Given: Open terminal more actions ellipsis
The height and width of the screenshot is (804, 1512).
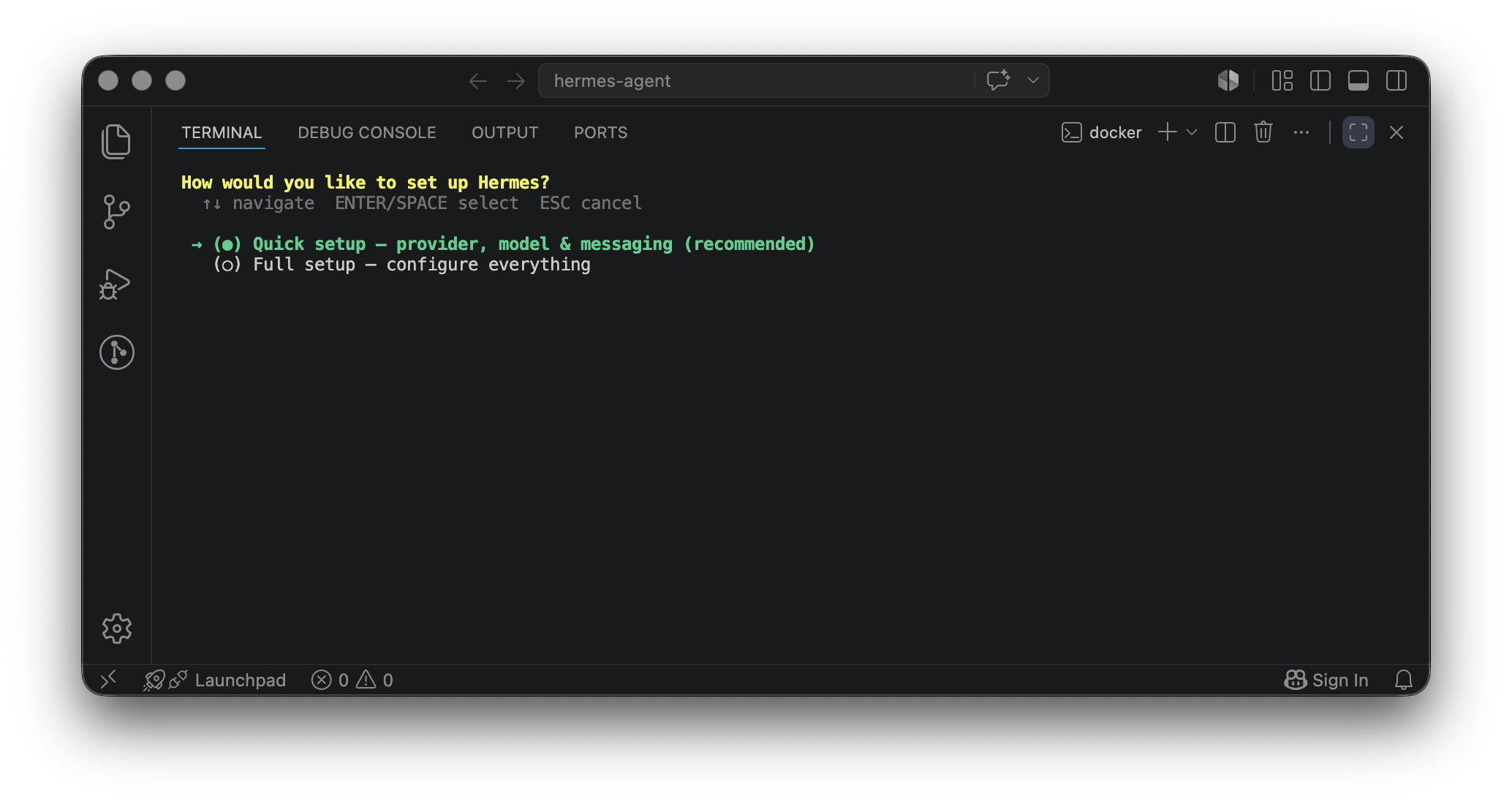Looking at the screenshot, I should [x=1301, y=132].
